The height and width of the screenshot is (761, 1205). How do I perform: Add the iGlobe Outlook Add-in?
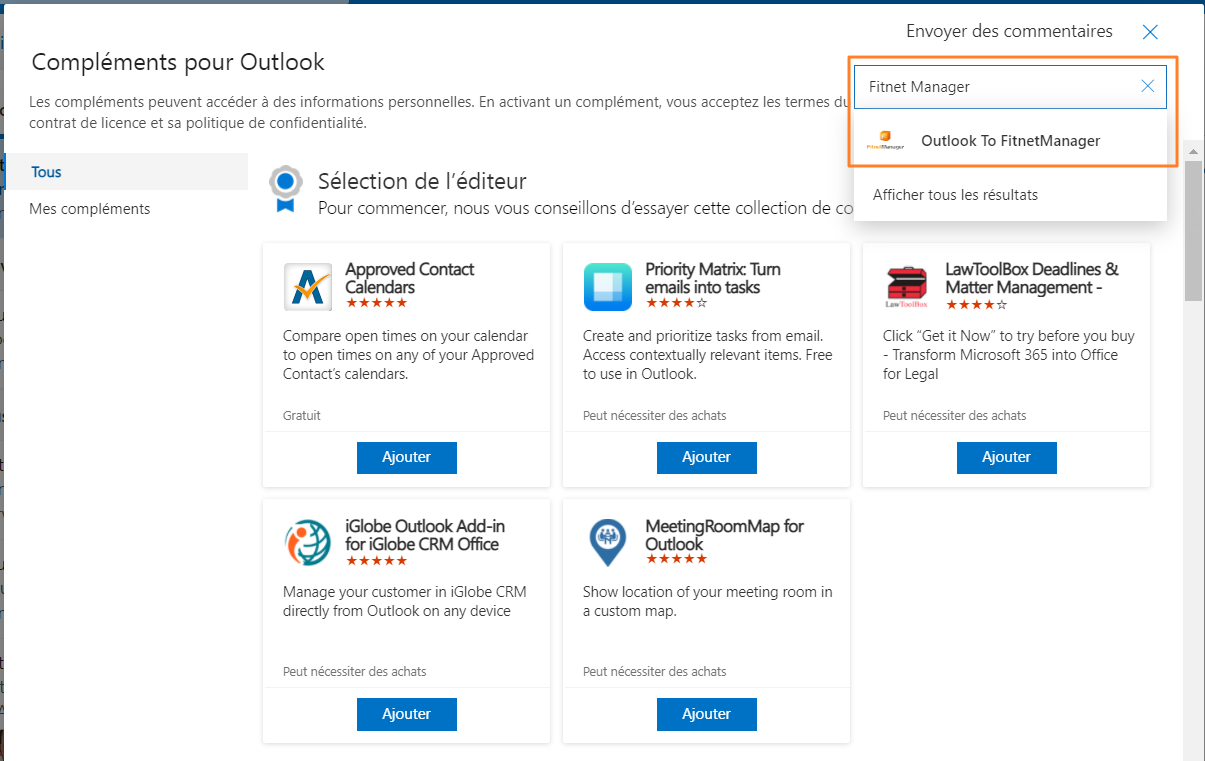[407, 714]
